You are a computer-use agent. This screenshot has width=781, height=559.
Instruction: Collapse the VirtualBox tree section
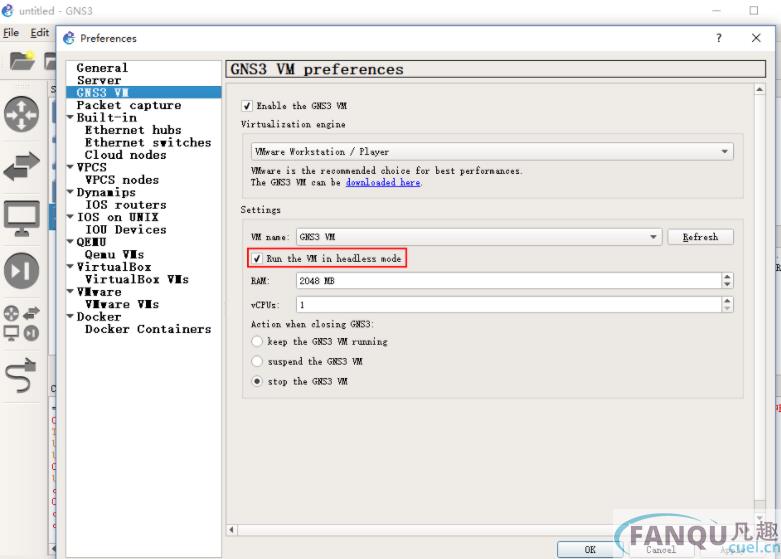[x=70, y=267]
